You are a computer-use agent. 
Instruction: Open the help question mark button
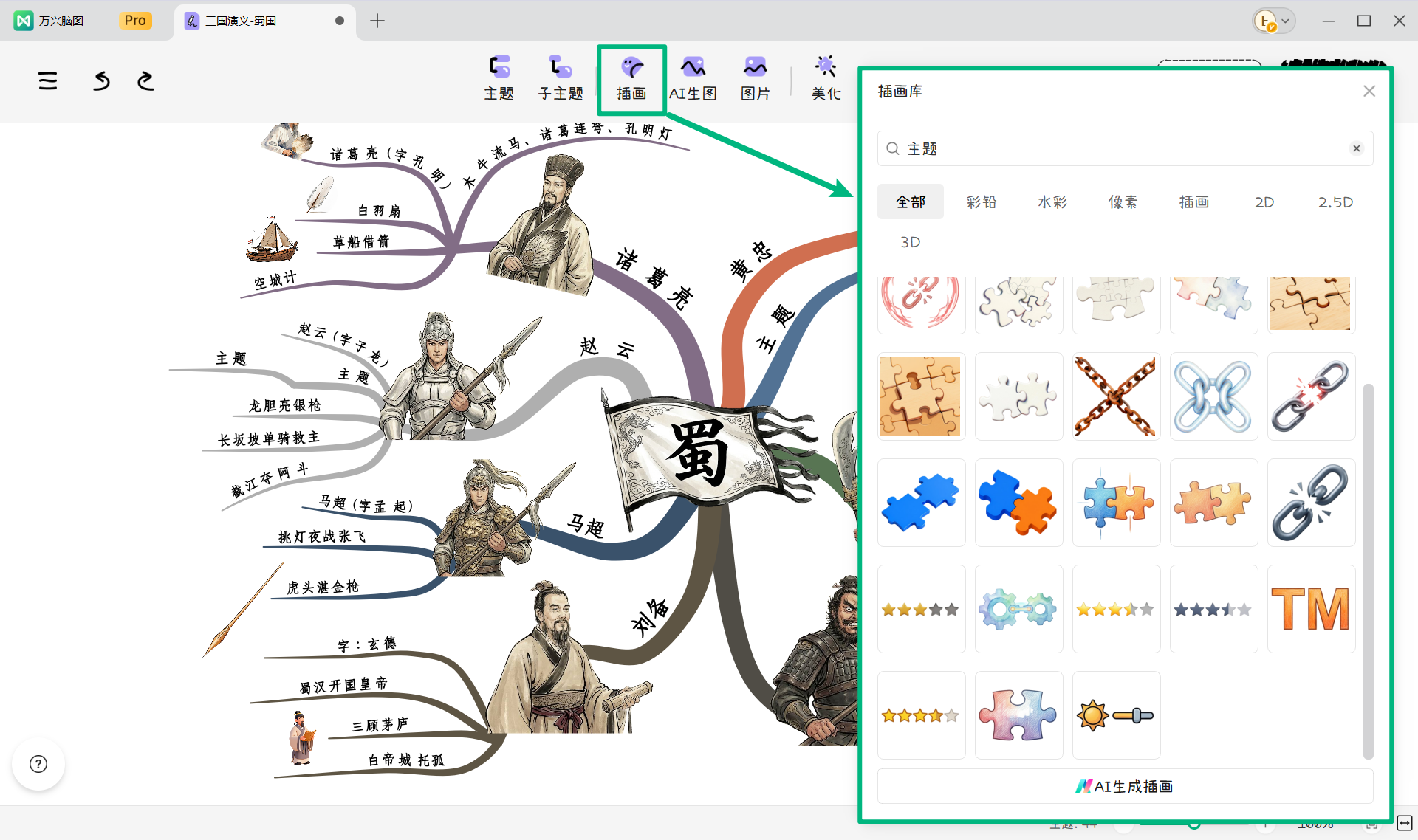coord(38,764)
